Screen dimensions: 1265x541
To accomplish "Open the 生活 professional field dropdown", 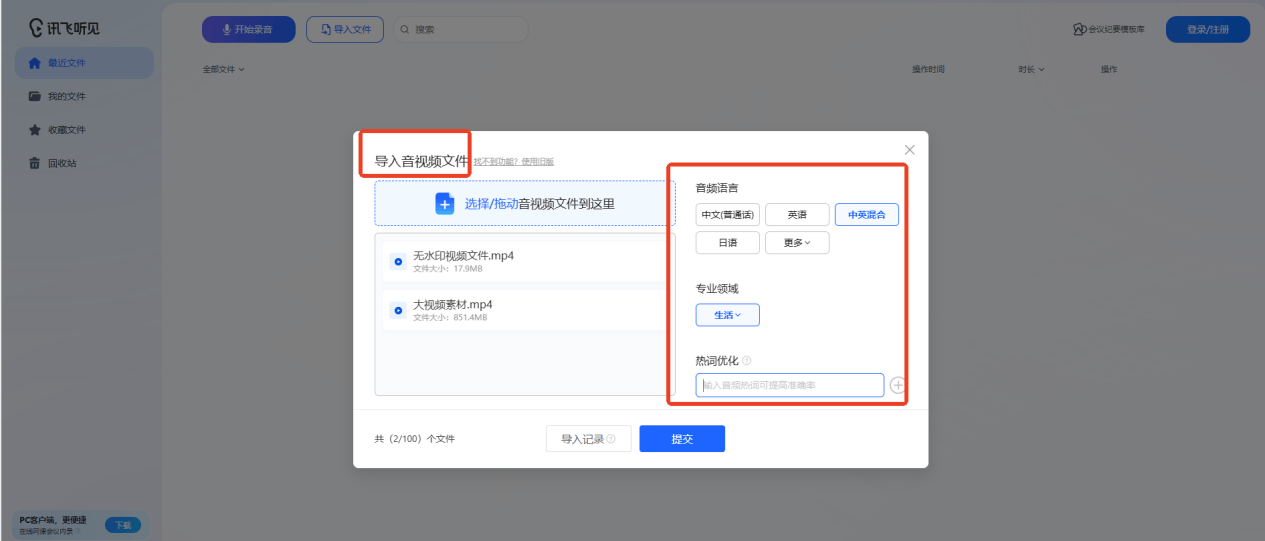I will [x=728, y=315].
